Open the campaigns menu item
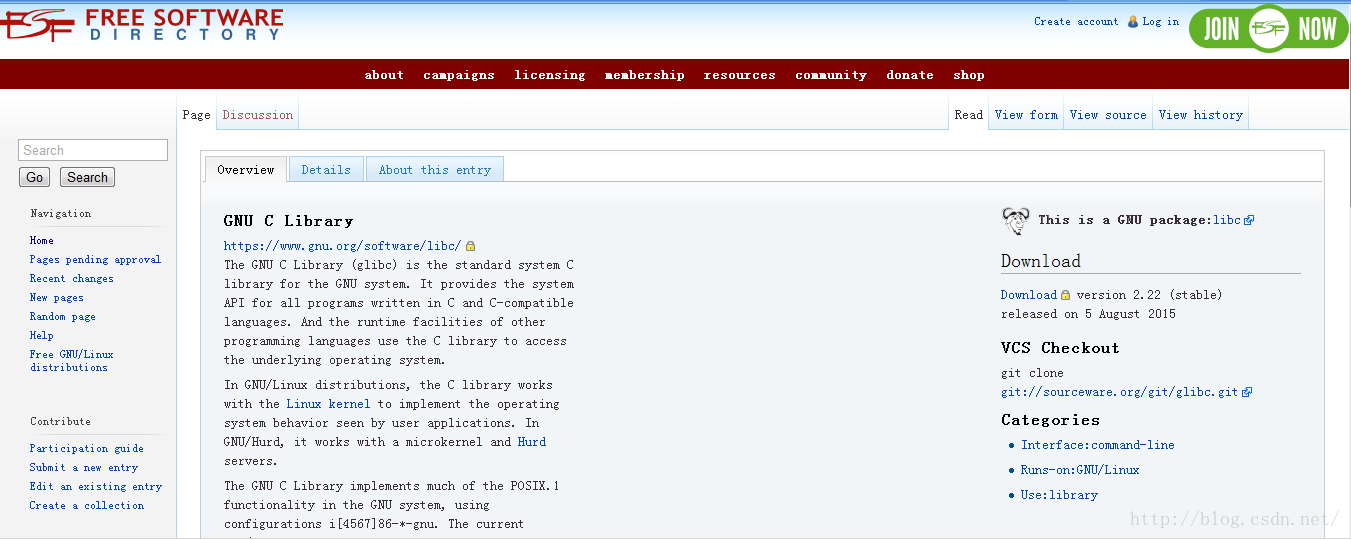The image size is (1351, 539). click(x=459, y=75)
